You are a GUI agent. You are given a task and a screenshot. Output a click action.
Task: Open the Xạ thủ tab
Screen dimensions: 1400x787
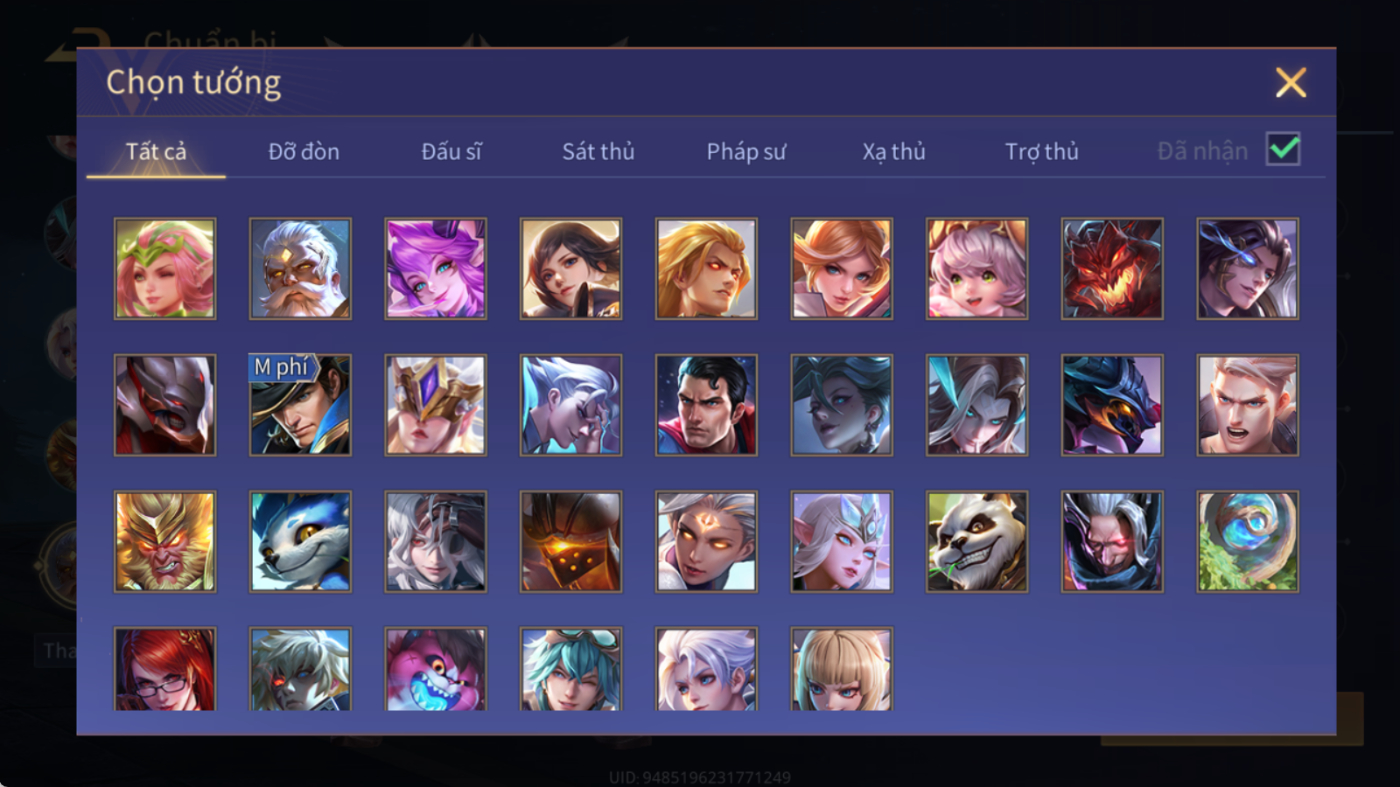pyautogui.click(x=894, y=152)
